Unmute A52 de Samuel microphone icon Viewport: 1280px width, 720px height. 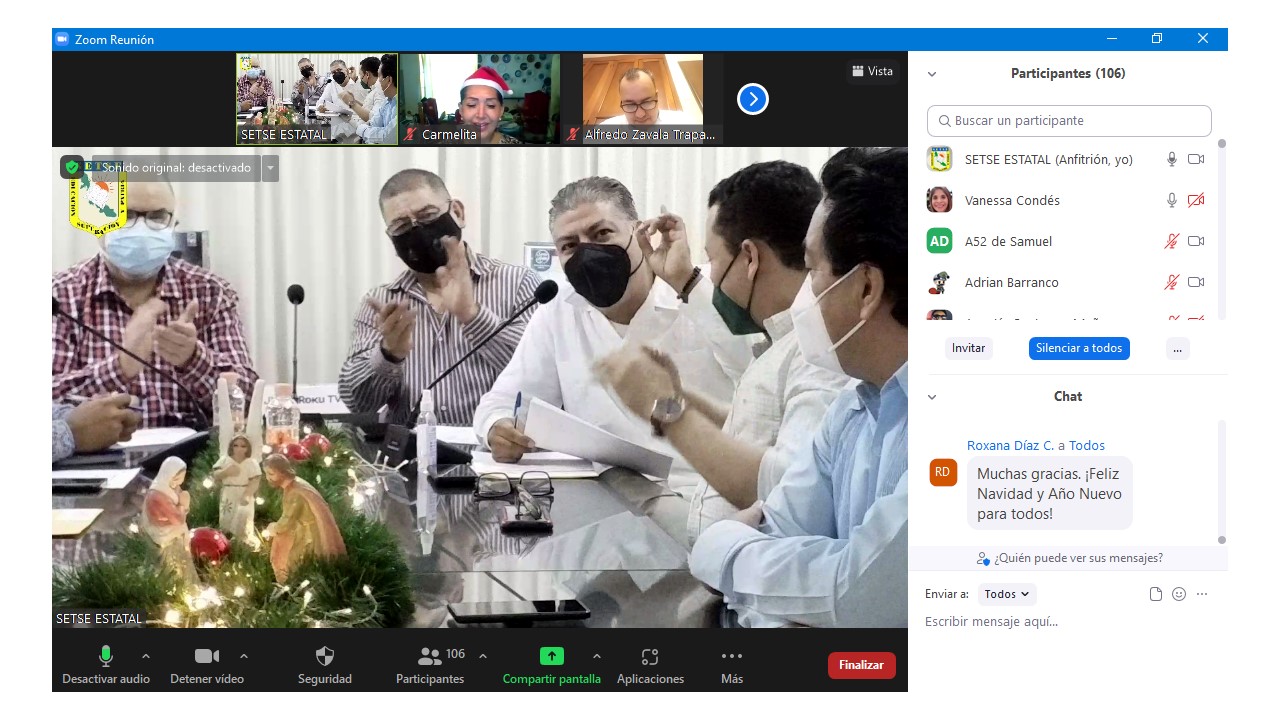[1172, 241]
